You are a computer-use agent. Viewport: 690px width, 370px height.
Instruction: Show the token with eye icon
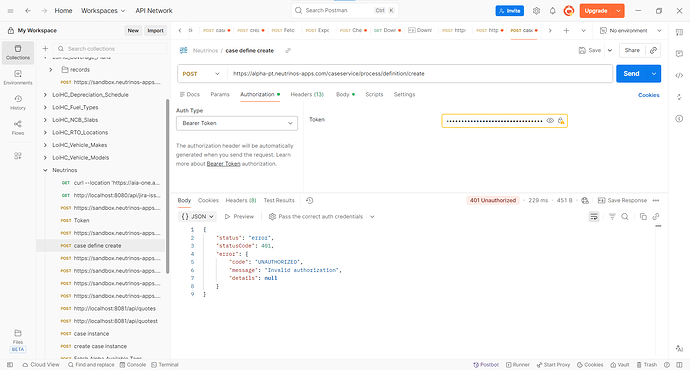click(550, 121)
